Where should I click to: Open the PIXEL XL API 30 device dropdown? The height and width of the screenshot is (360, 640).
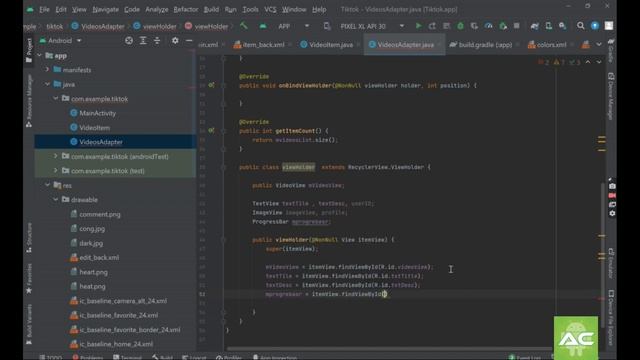pyautogui.click(x=372, y=26)
